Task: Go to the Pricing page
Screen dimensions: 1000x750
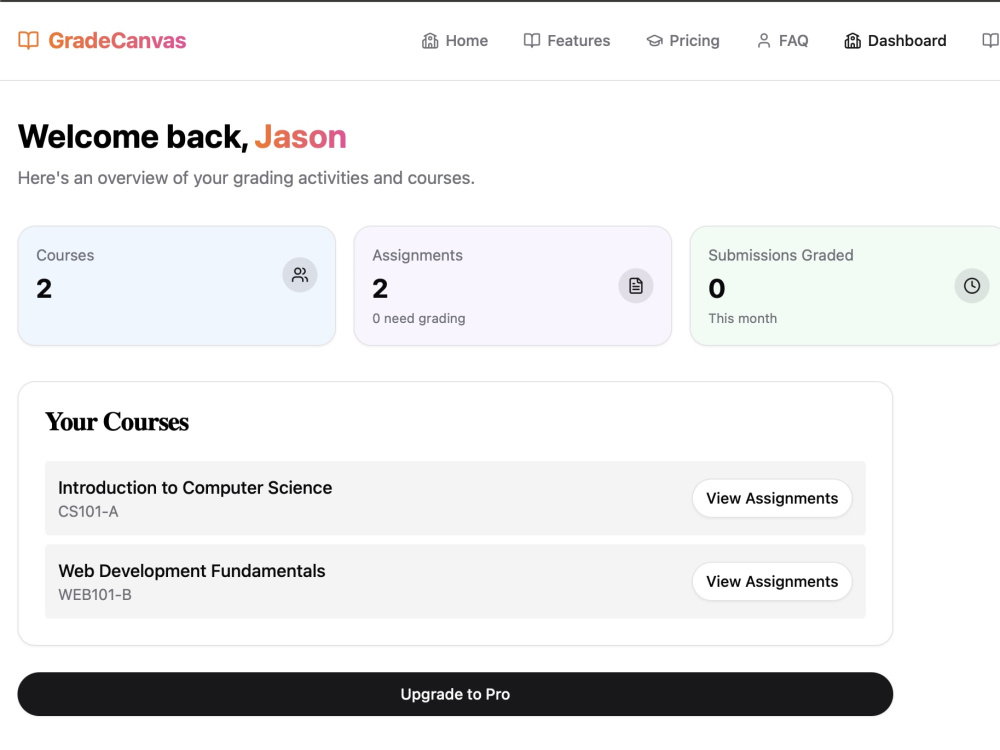Action: 682,41
